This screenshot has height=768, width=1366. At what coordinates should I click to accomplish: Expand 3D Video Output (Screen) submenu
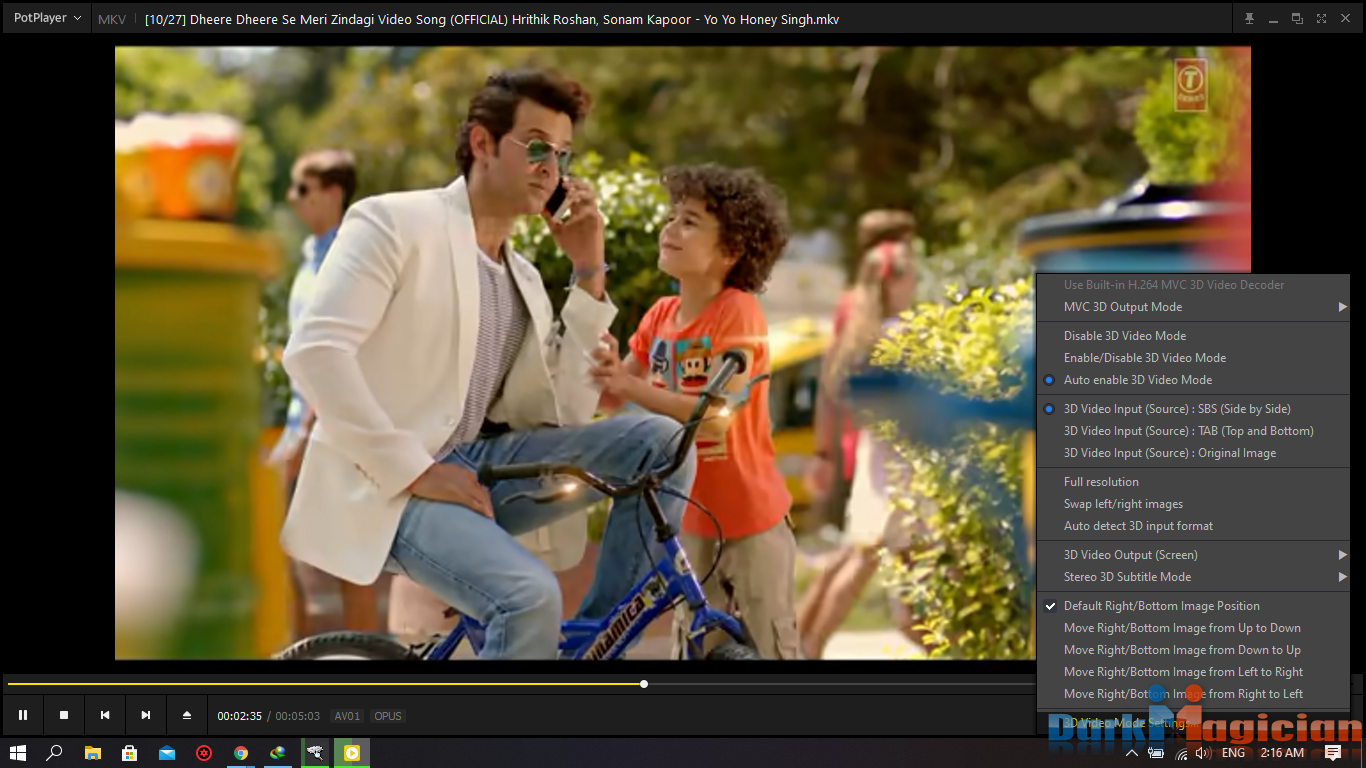tap(1193, 555)
